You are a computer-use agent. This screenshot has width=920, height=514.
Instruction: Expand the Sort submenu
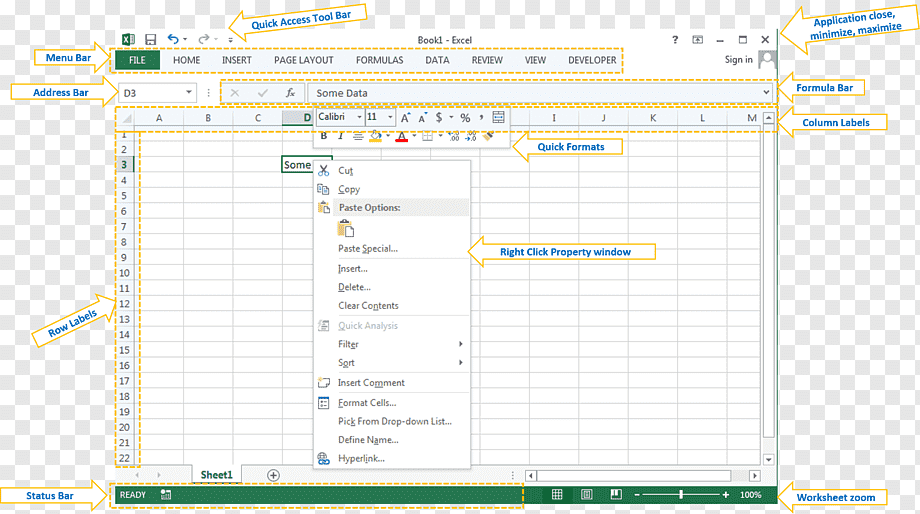[x=392, y=363]
